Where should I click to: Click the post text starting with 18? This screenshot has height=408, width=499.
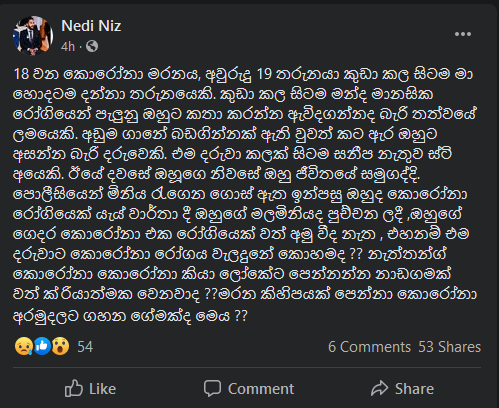pos(245,194)
